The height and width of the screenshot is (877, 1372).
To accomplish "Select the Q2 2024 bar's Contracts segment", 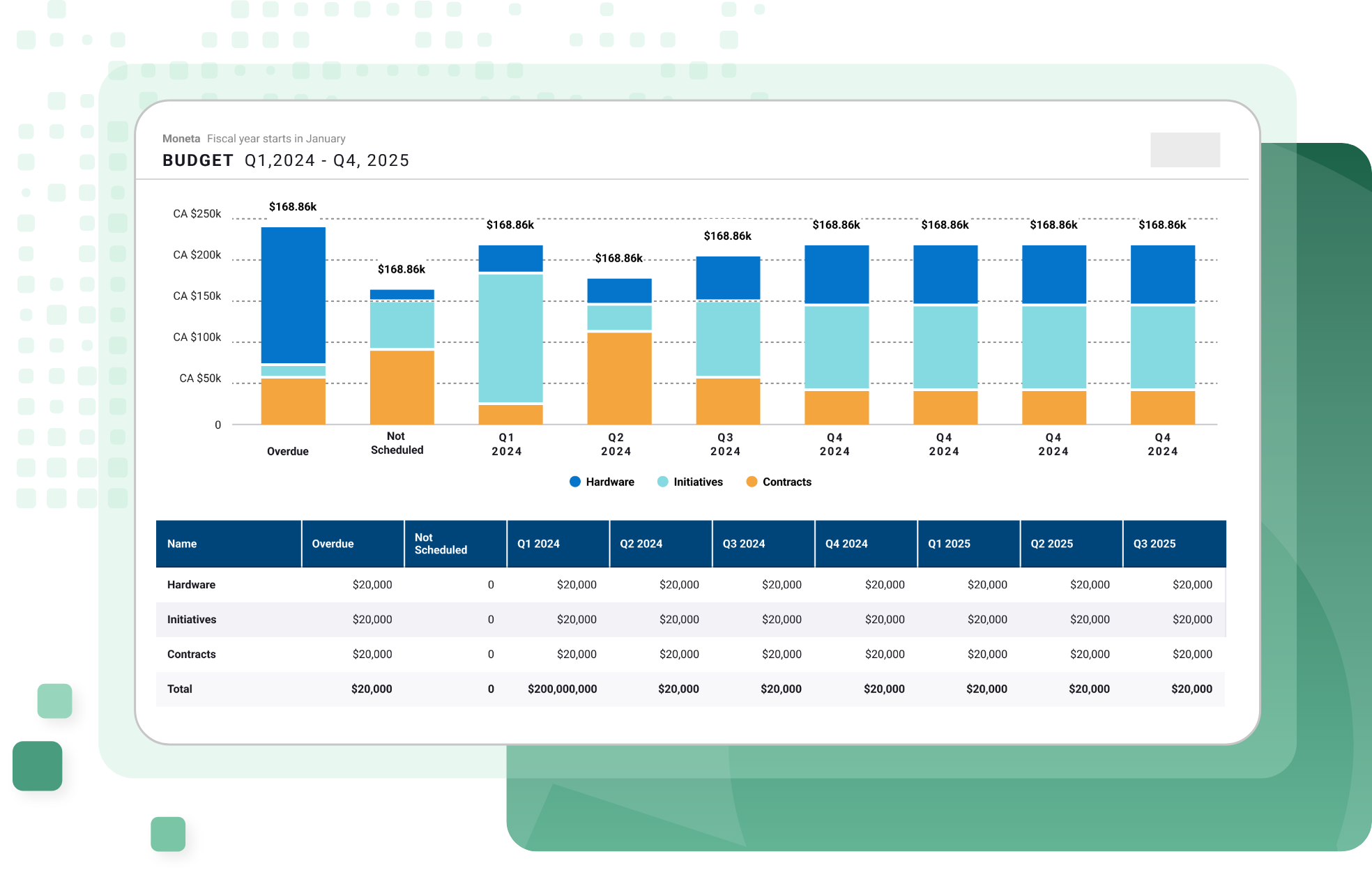I will [620, 378].
